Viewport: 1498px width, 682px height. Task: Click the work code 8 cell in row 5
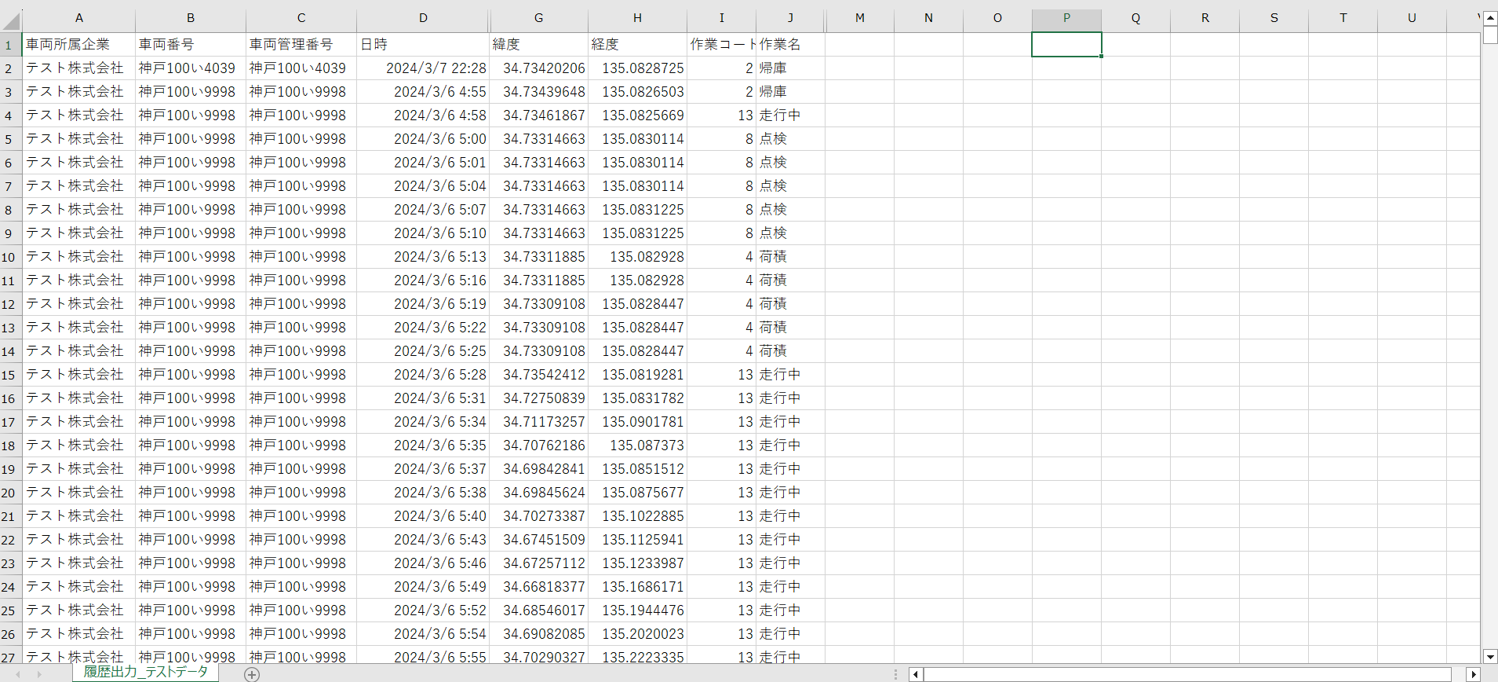point(722,139)
